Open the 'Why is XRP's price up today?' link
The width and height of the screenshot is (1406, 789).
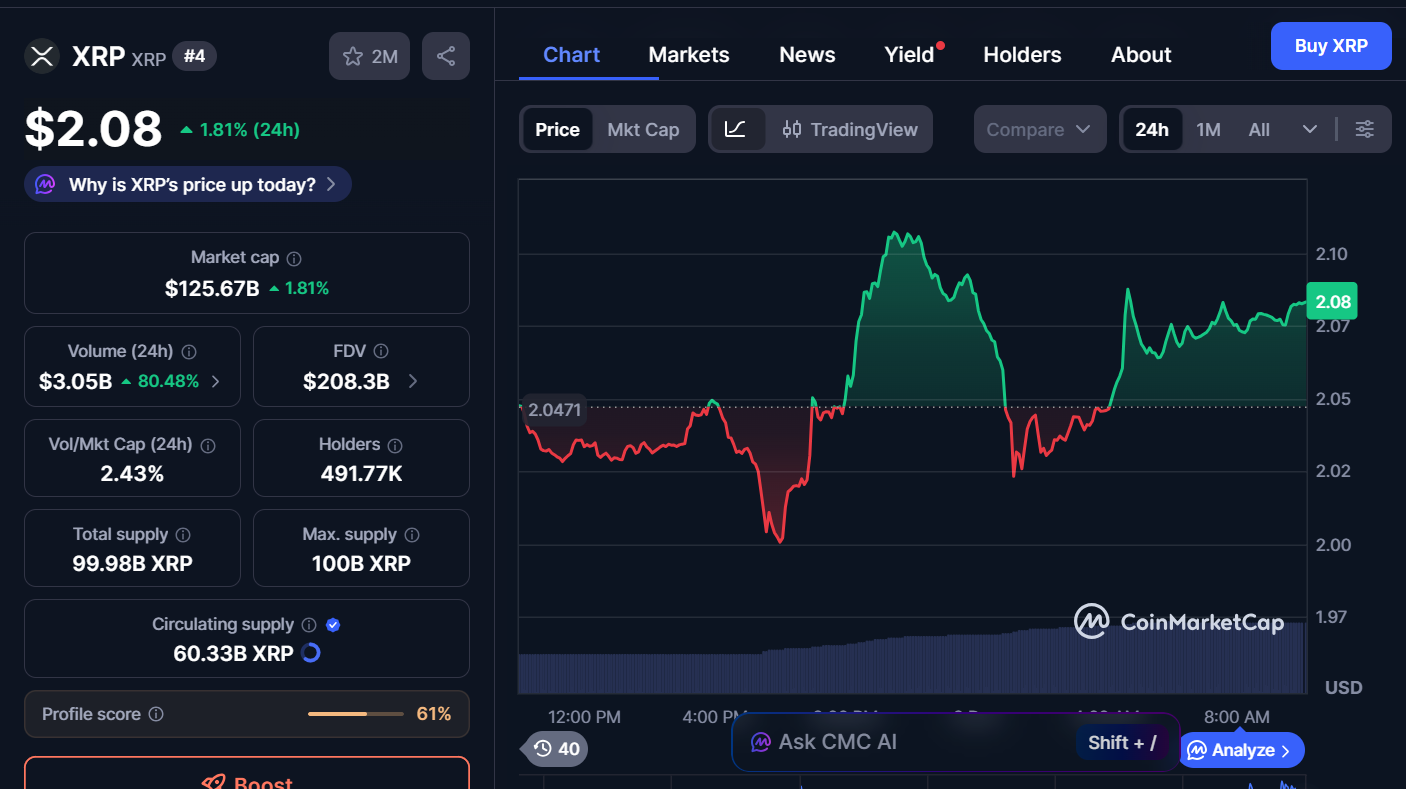point(187,184)
